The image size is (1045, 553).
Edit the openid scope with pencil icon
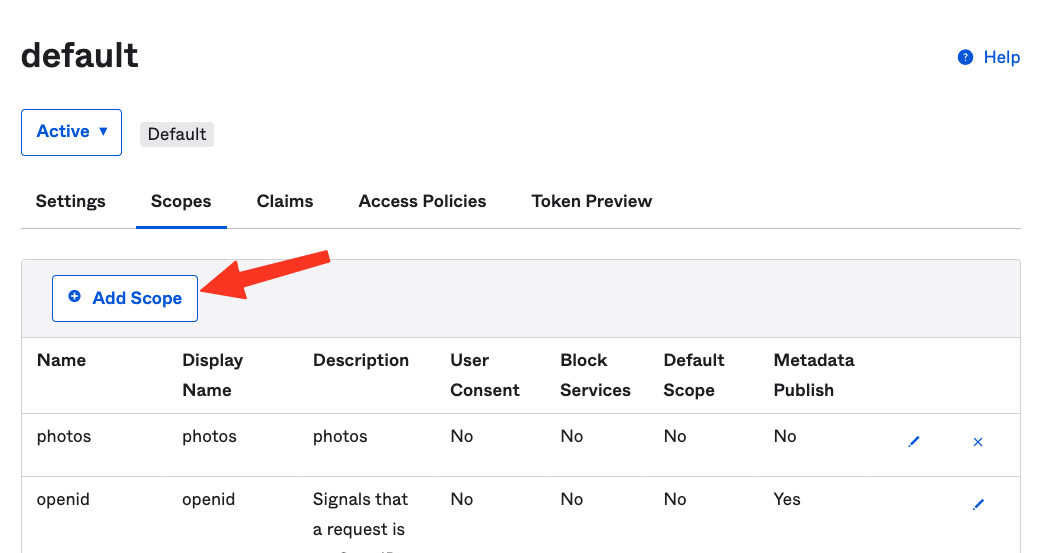pos(978,504)
